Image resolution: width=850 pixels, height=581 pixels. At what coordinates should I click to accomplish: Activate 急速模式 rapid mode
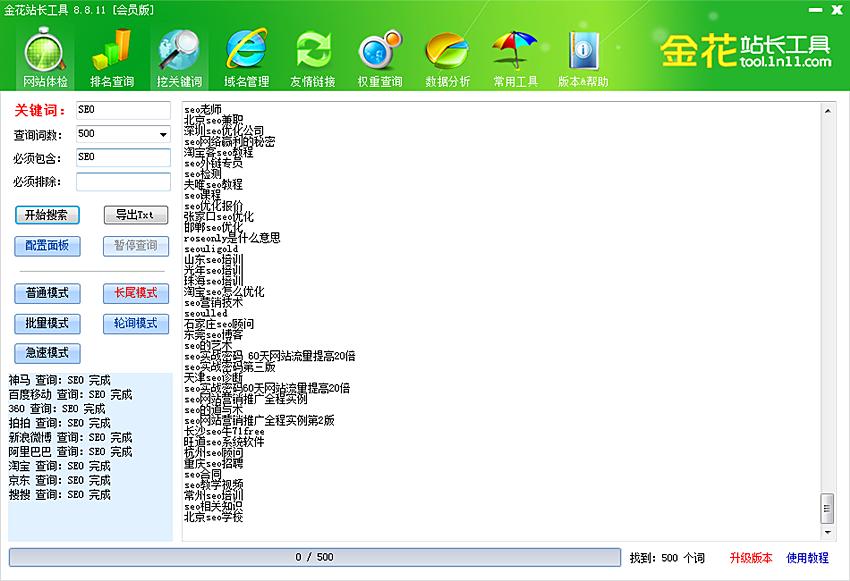(x=44, y=353)
